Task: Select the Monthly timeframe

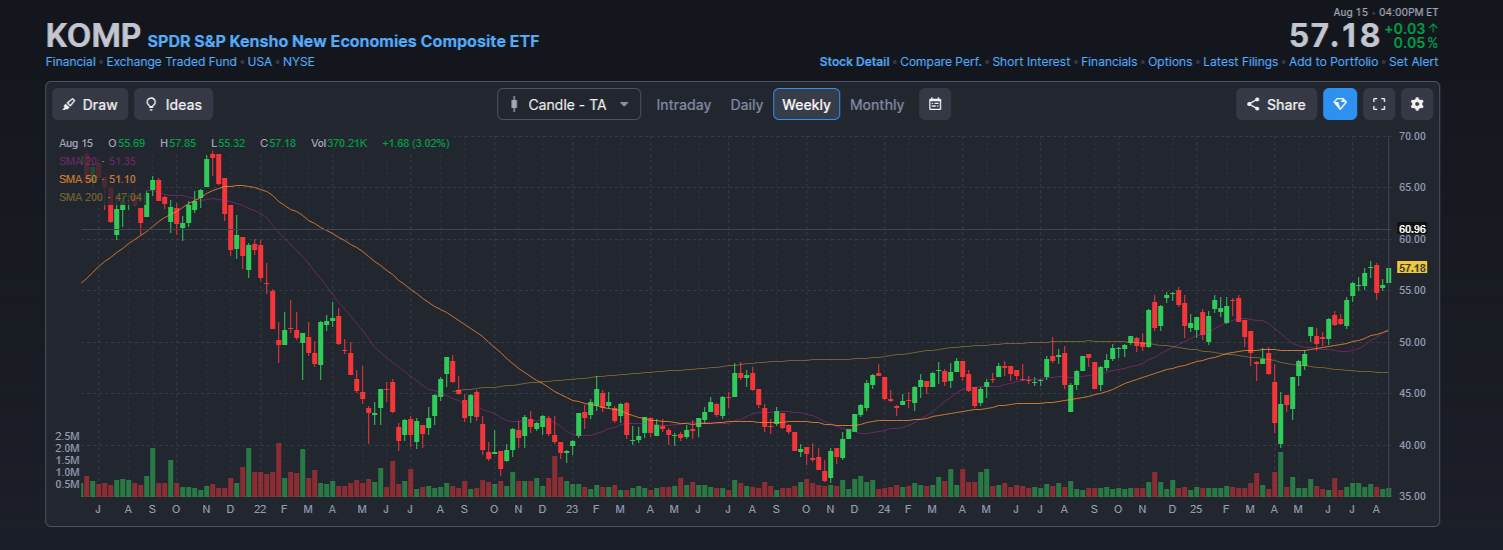Action: 877,105
